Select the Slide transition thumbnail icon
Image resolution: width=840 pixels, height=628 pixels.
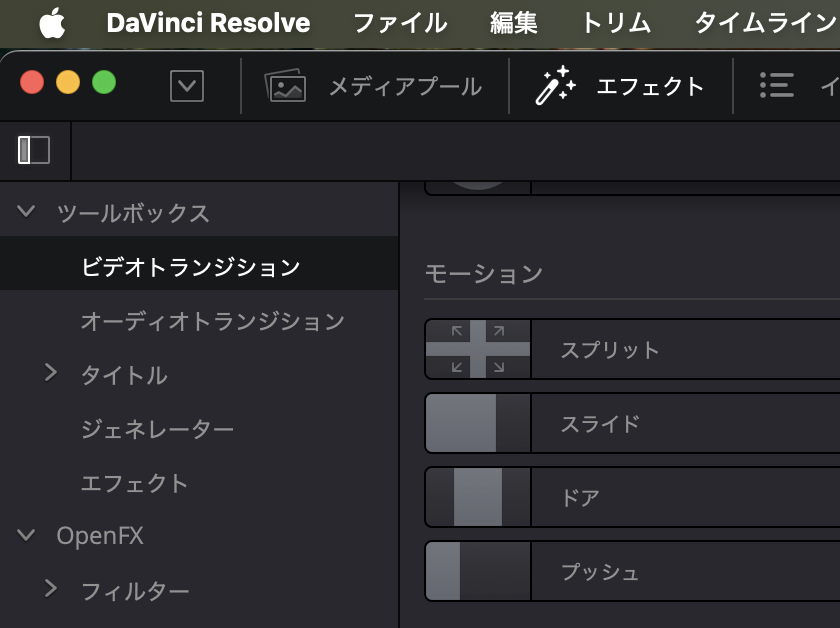coord(478,423)
